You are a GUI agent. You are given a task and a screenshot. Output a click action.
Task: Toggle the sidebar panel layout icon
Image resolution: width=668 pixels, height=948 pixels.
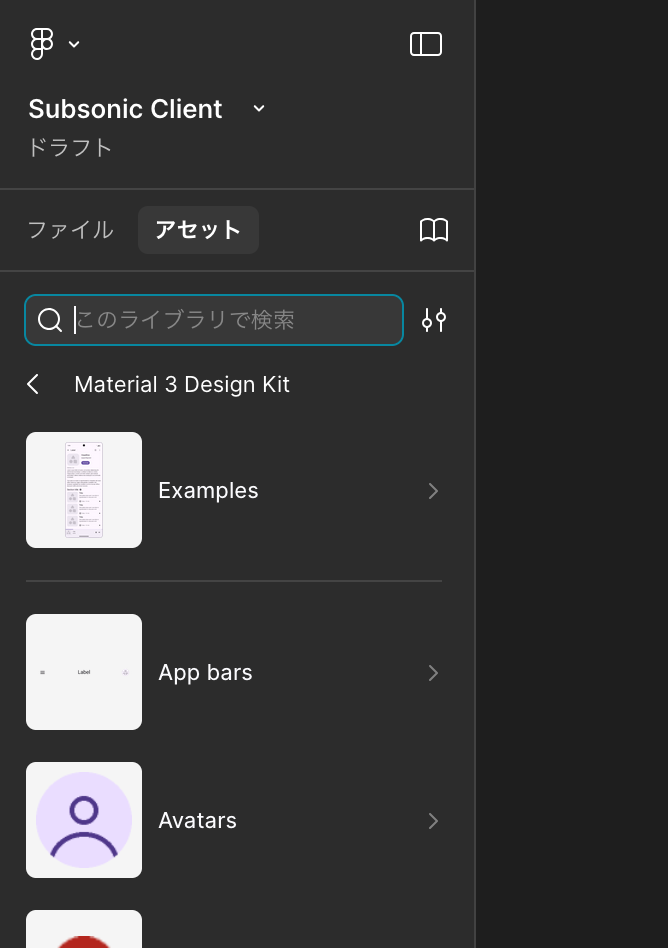(426, 44)
